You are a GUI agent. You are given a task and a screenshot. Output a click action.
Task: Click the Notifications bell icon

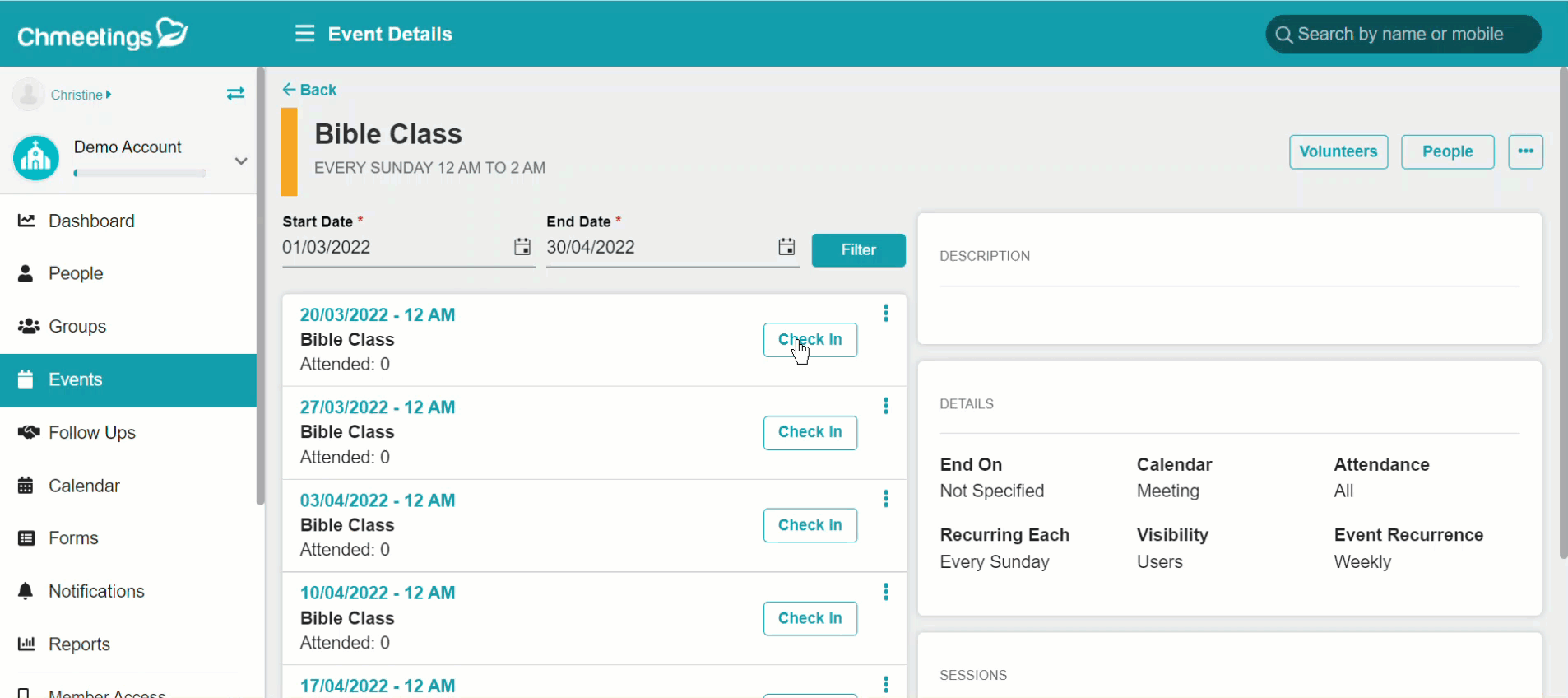tap(26, 591)
